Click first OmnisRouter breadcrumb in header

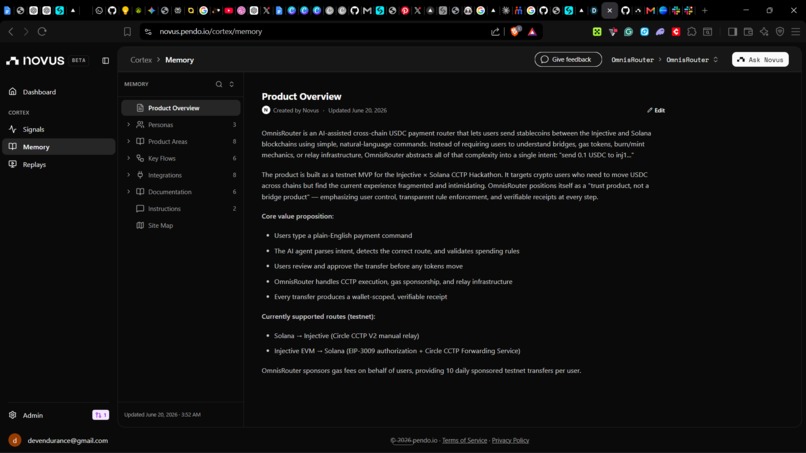[632, 60]
